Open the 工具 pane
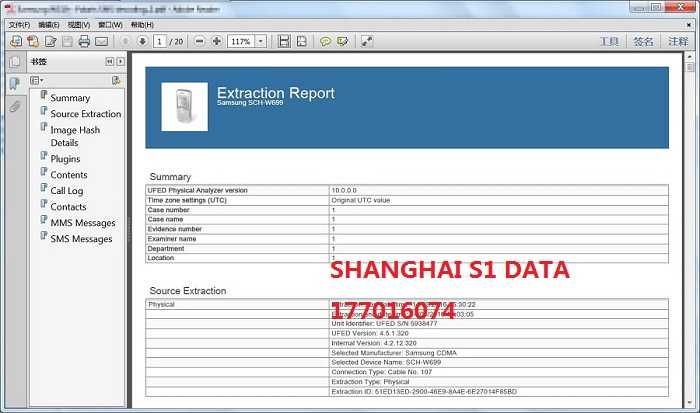The width and height of the screenshot is (700, 413). pos(608,42)
